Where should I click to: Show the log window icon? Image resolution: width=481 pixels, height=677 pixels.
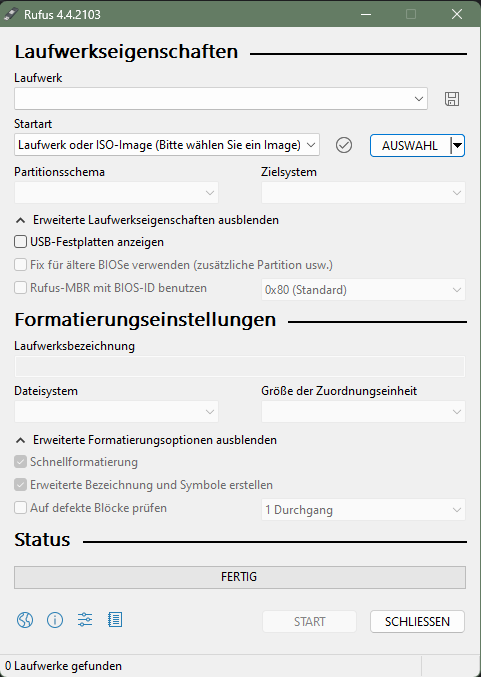click(x=115, y=620)
